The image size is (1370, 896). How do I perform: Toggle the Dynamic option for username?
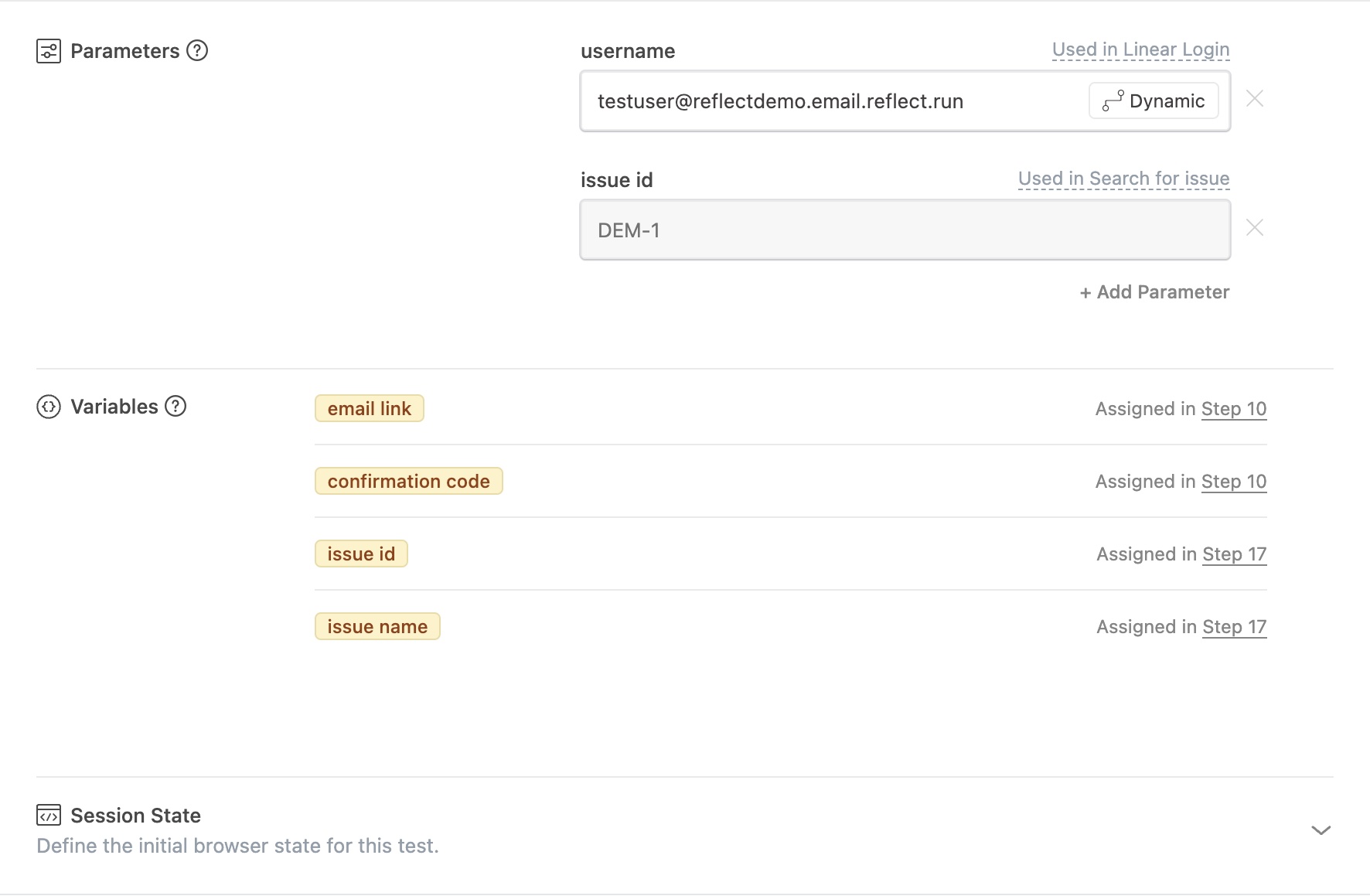click(1154, 101)
